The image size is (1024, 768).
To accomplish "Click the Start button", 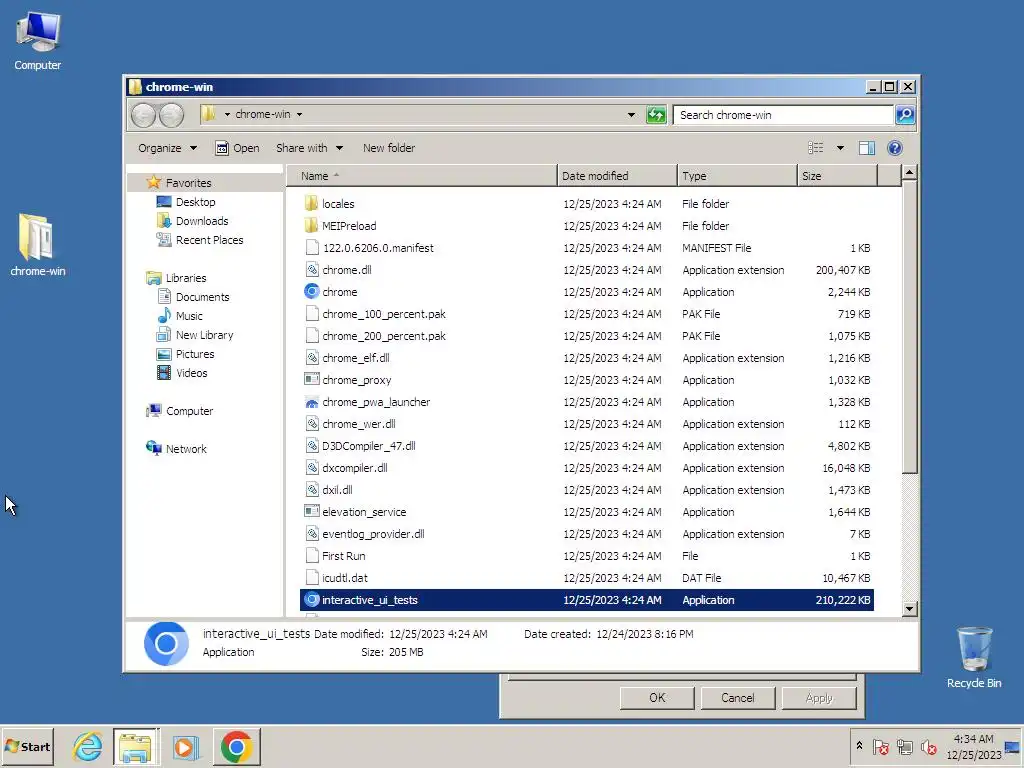I will pos(27,746).
